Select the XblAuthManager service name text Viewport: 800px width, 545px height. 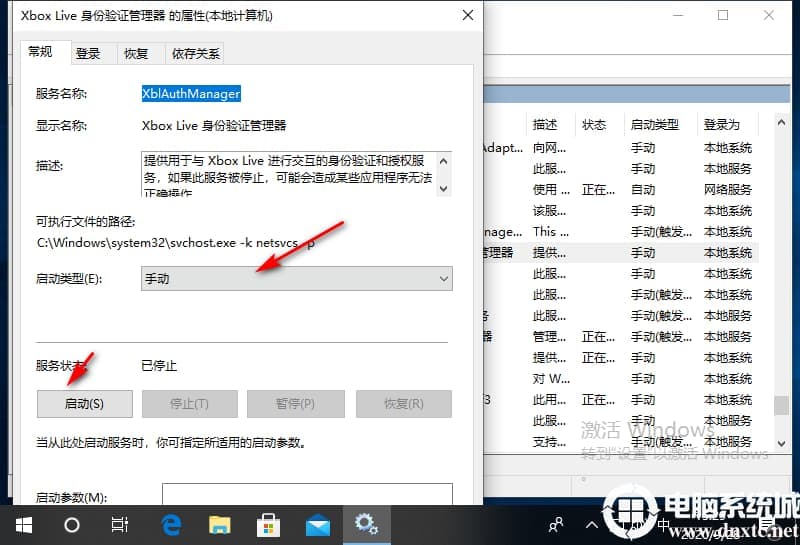191,93
